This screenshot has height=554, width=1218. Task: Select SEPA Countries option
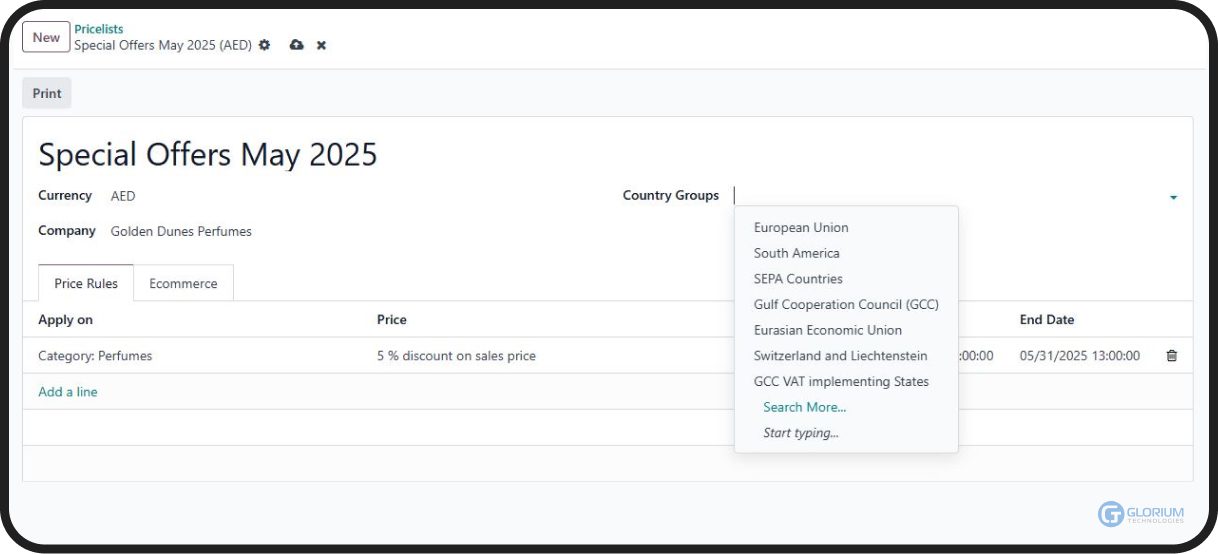coord(798,279)
